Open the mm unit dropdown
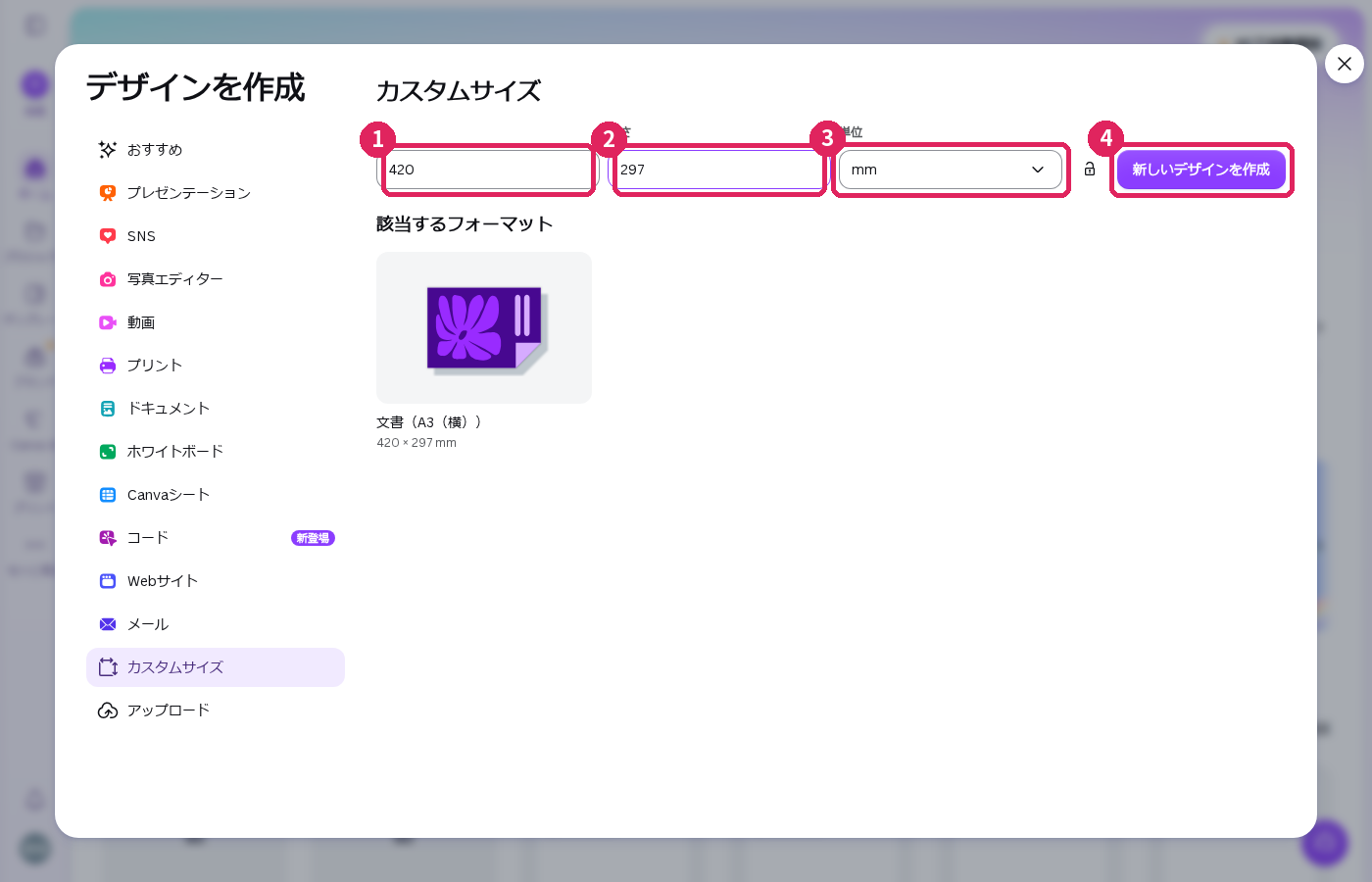1372x882 pixels. [x=951, y=170]
